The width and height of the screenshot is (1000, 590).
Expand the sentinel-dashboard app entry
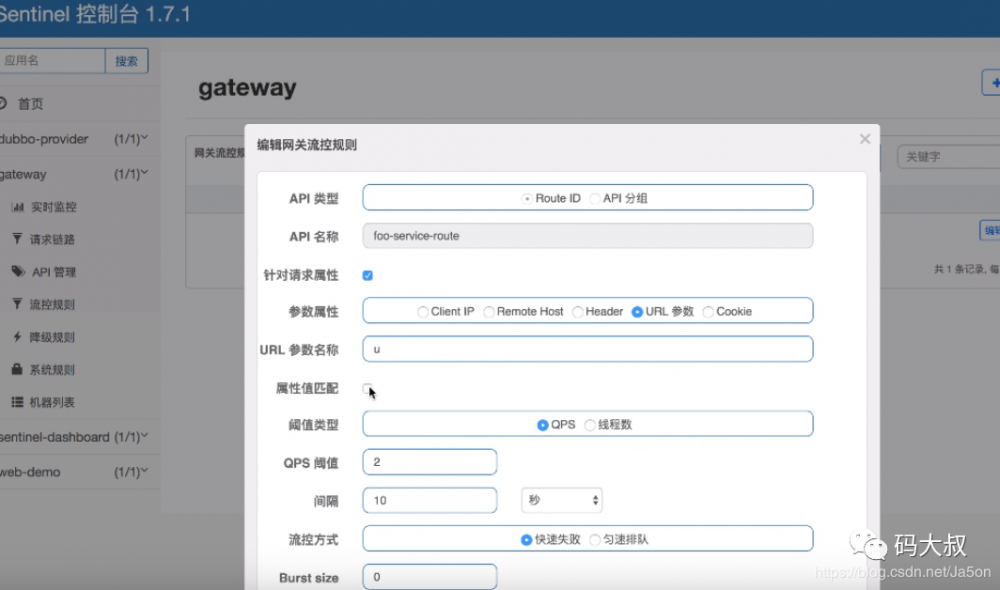[x=74, y=437]
